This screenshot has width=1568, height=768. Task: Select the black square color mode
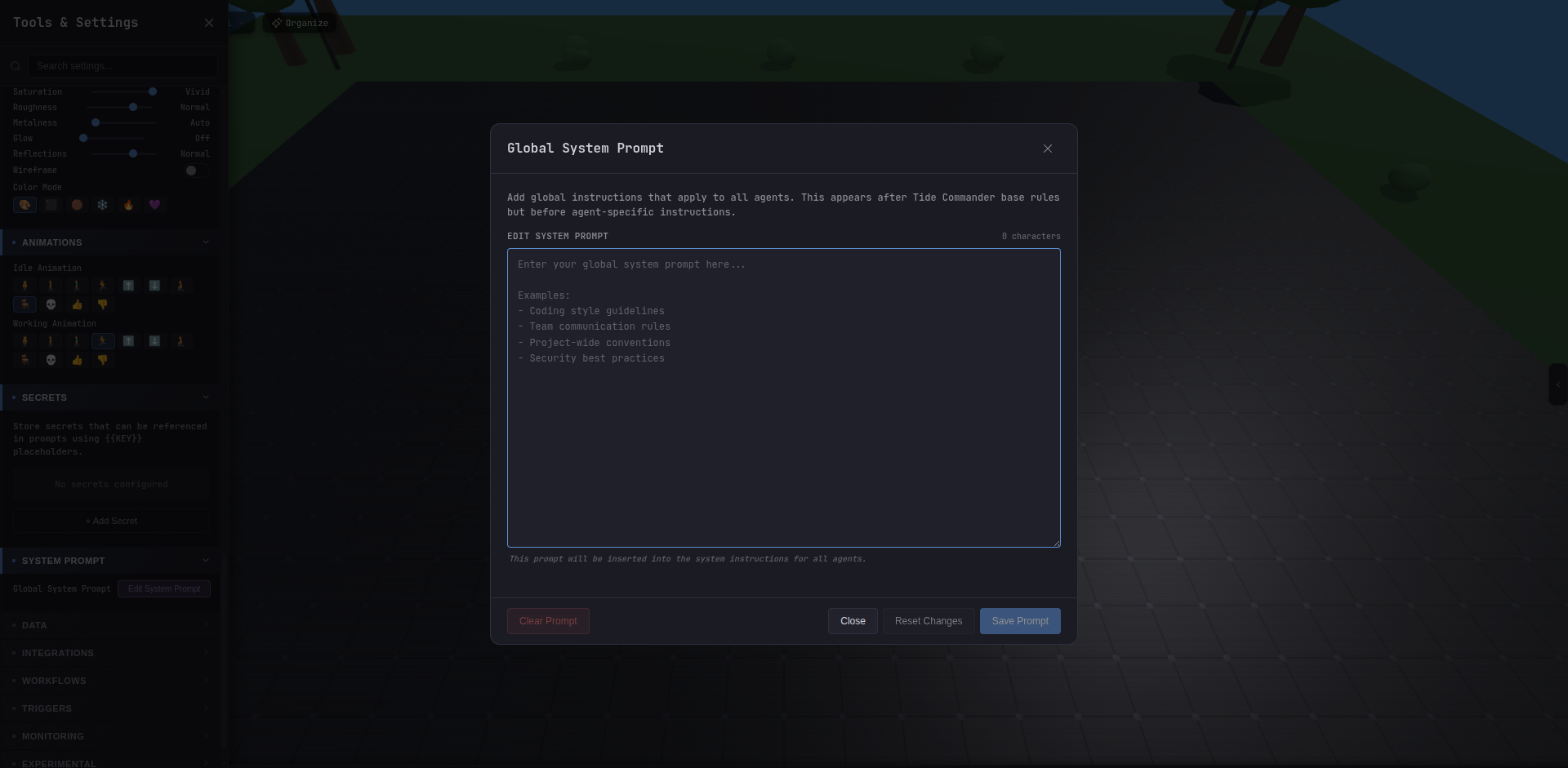(51, 205)
